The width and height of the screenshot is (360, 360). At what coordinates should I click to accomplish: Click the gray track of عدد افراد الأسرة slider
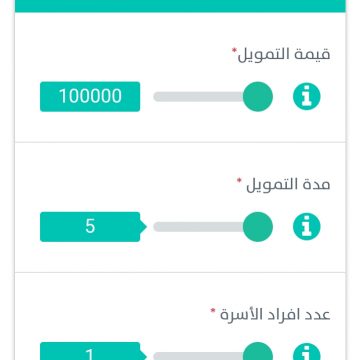pyautogui.click(x=198, y=356)
